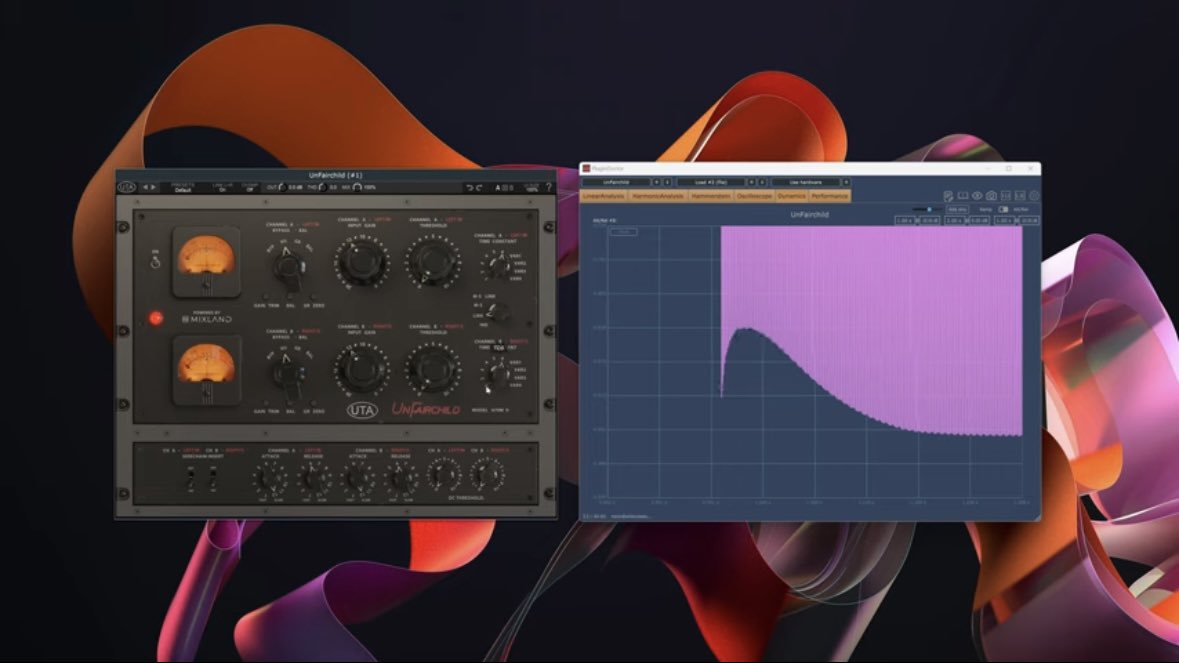Viewport: 1179px width, 663px height.
Task: Select the A state in UnFairchild
Action: pyautogui.click(x=497, y=188)
